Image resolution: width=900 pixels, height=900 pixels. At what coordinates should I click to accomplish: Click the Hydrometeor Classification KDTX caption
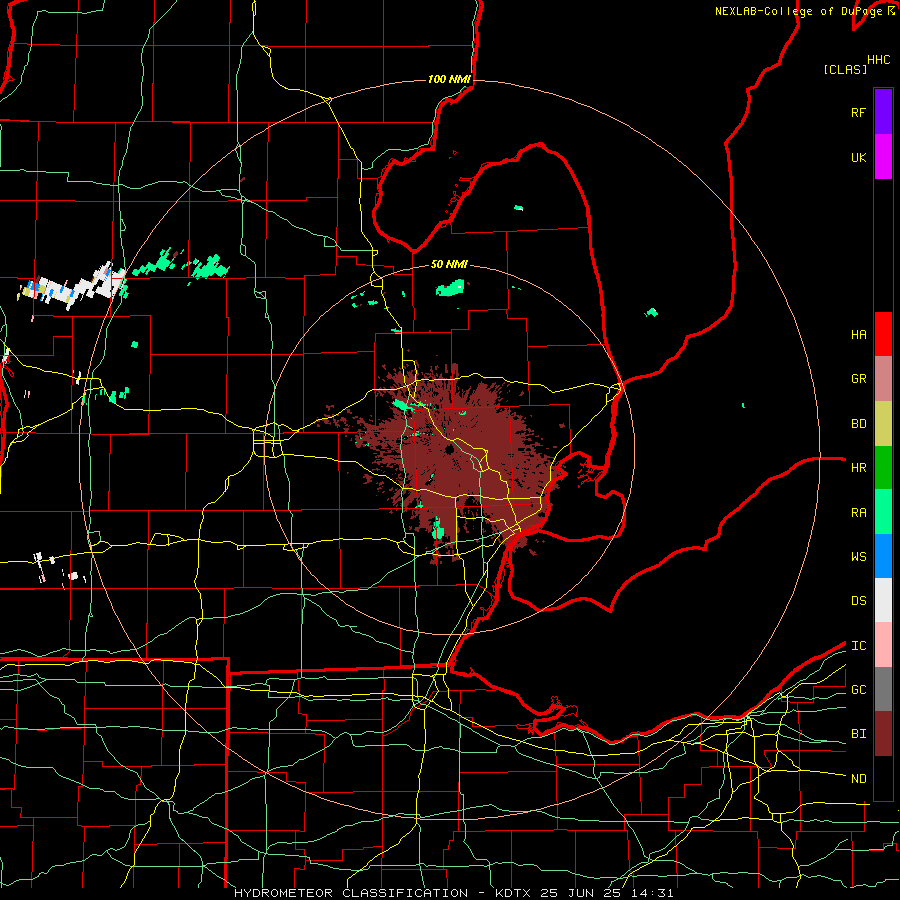(x=453, y=893)
